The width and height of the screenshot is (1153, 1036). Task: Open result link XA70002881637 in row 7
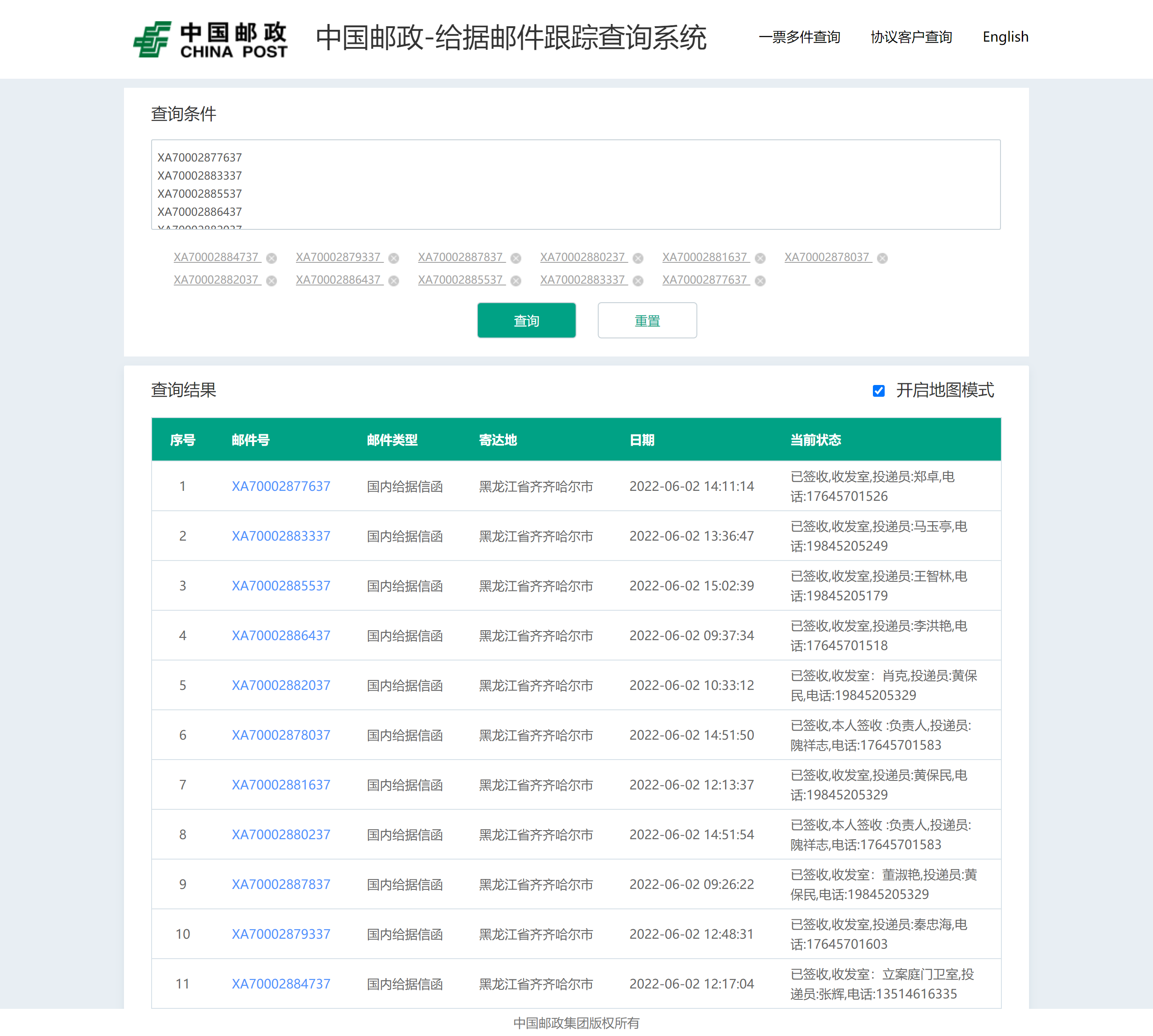coord(281,785)
